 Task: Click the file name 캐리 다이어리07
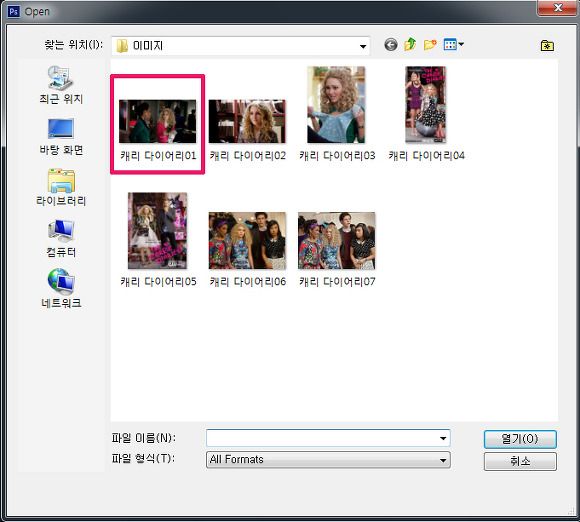click(337, 282)
